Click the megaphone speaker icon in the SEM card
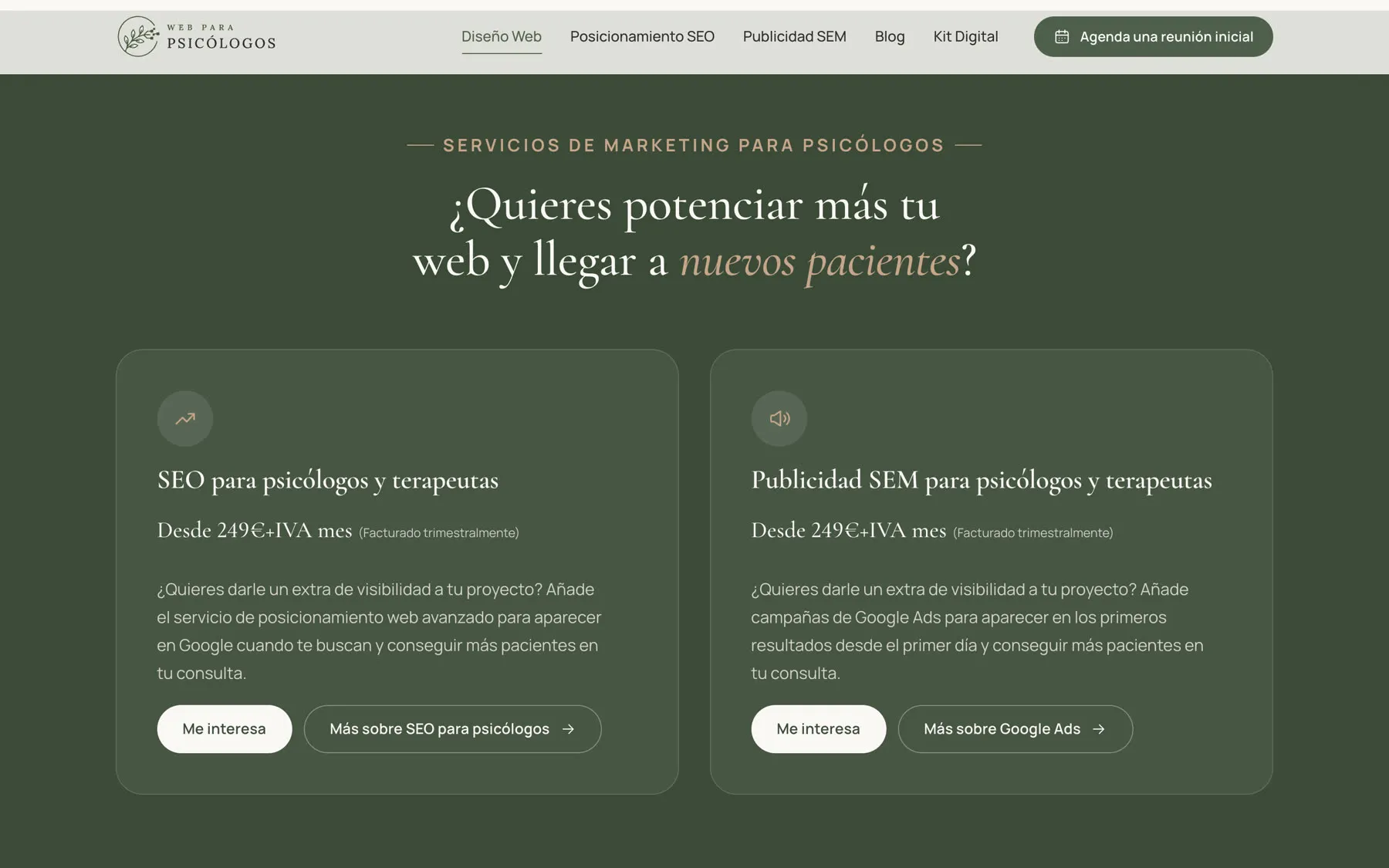The image size is (1389, 868). pos(779,418)
